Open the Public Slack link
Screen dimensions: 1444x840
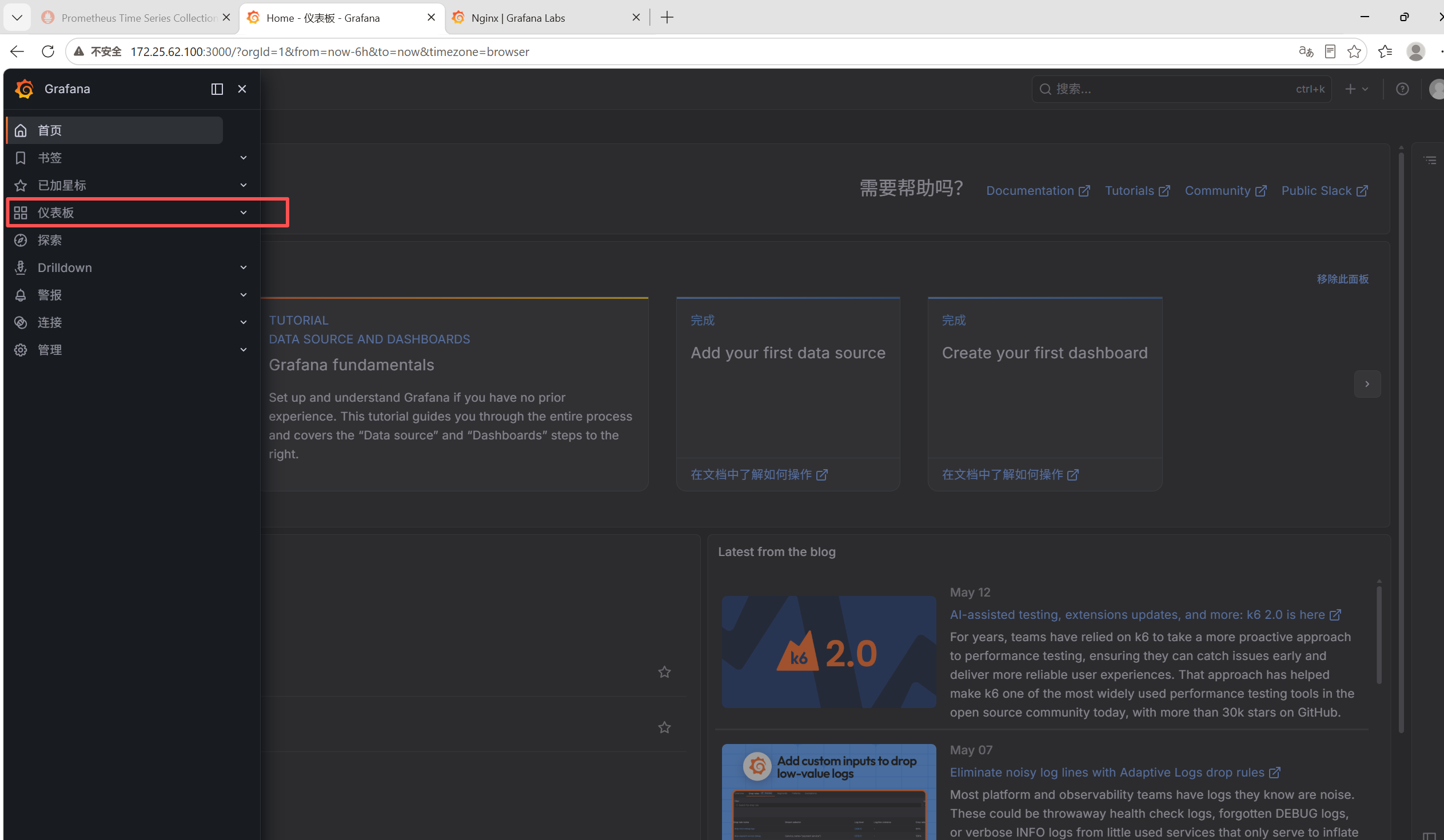(1325, 191)
